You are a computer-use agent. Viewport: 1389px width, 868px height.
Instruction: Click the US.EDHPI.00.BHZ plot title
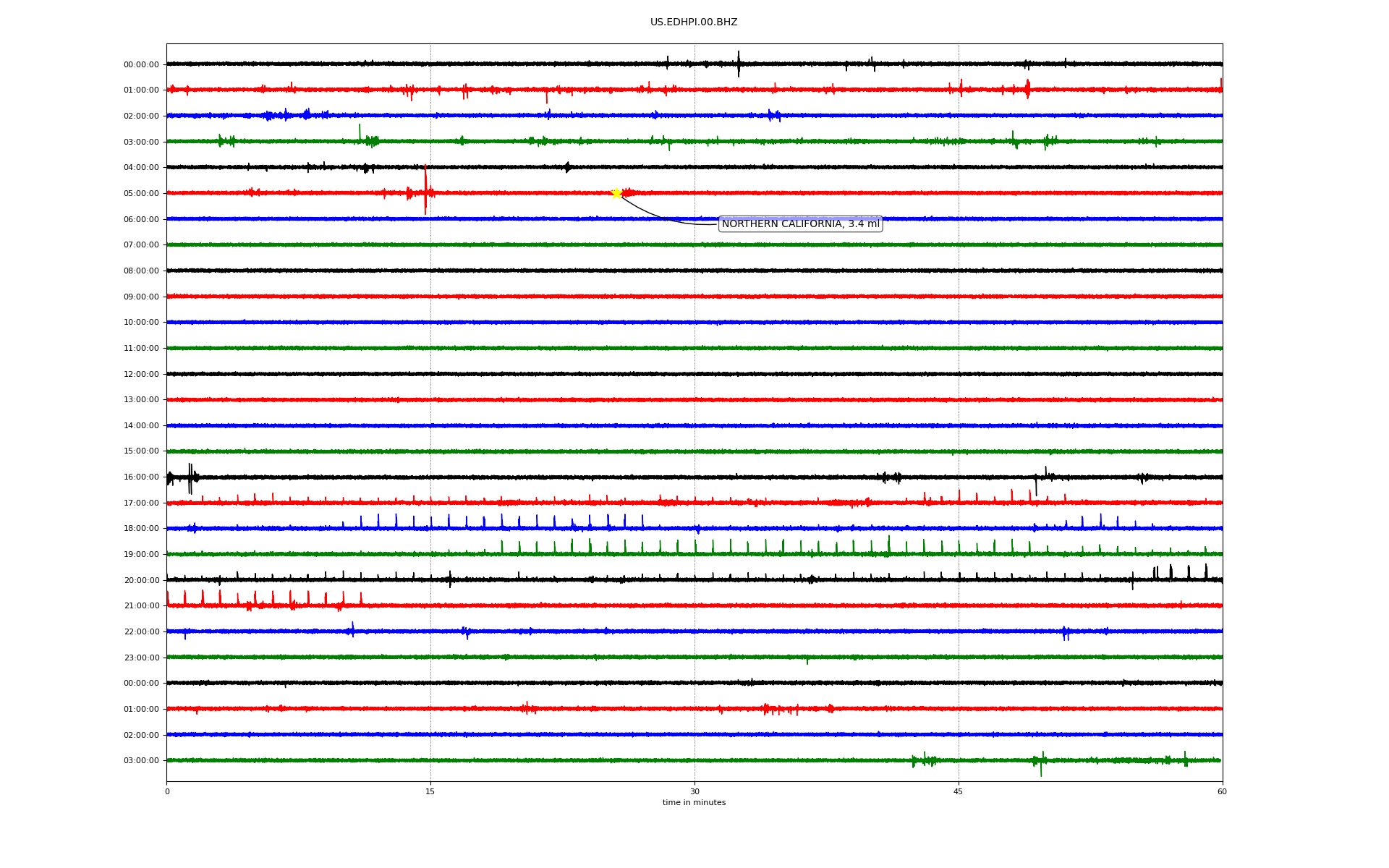(693, 22)
